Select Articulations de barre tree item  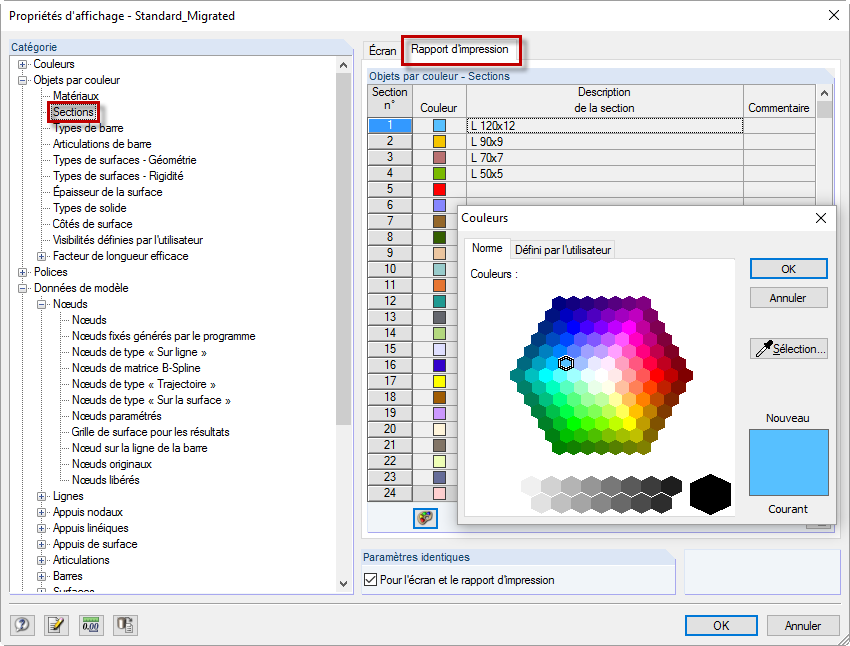pyautogui.click(x=102, y=144)
